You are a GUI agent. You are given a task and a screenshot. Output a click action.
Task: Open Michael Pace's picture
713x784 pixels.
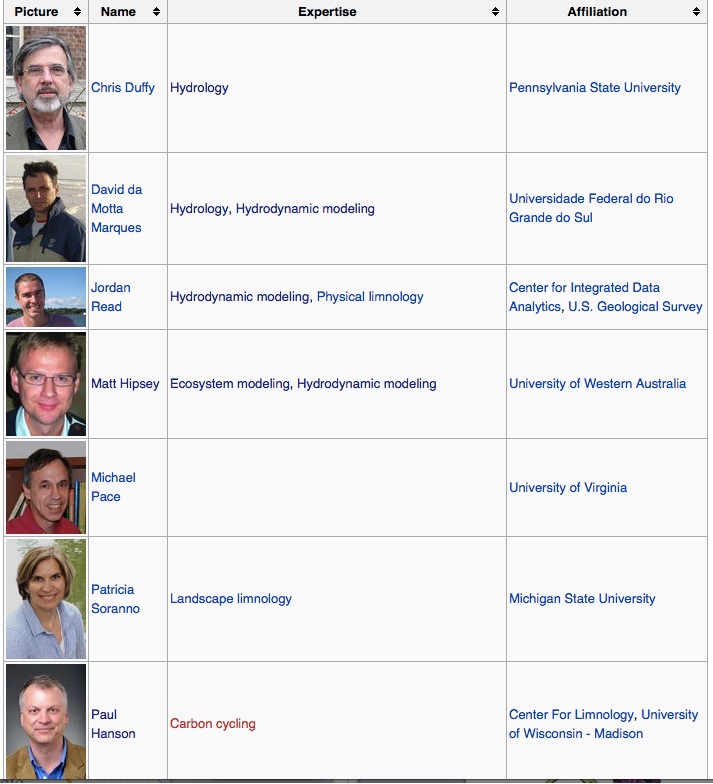pyautogui.click(x=46, y=487)
